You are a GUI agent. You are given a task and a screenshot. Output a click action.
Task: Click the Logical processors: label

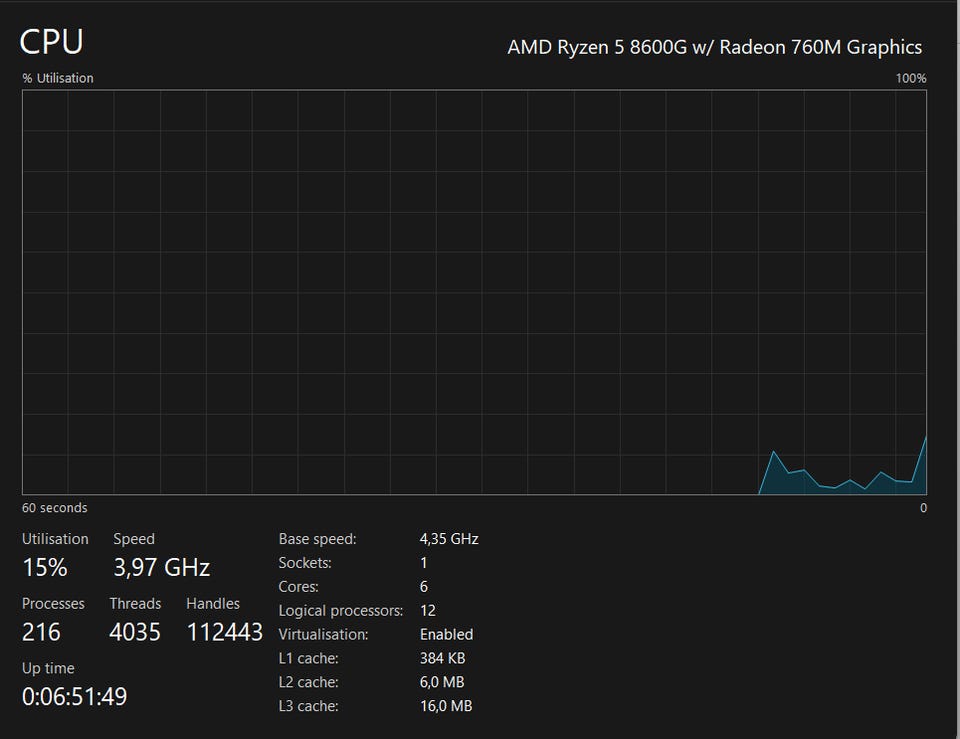click(x=341, y=610)
